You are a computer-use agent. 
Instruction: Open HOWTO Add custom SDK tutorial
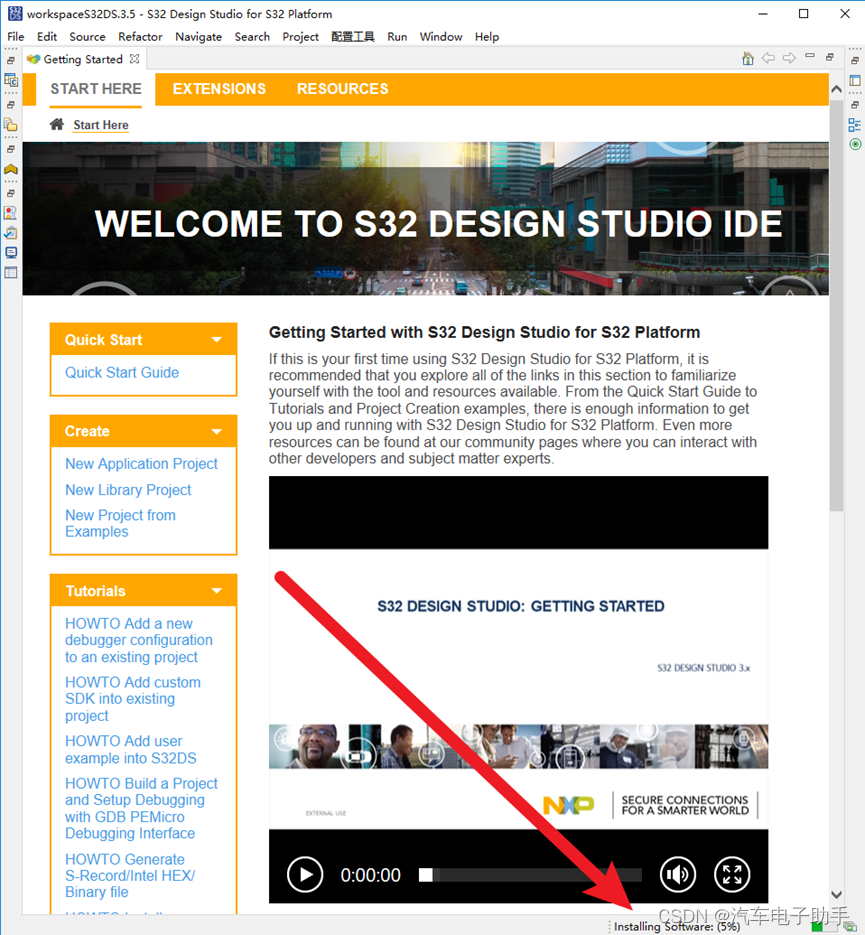(x=133, y=698)
